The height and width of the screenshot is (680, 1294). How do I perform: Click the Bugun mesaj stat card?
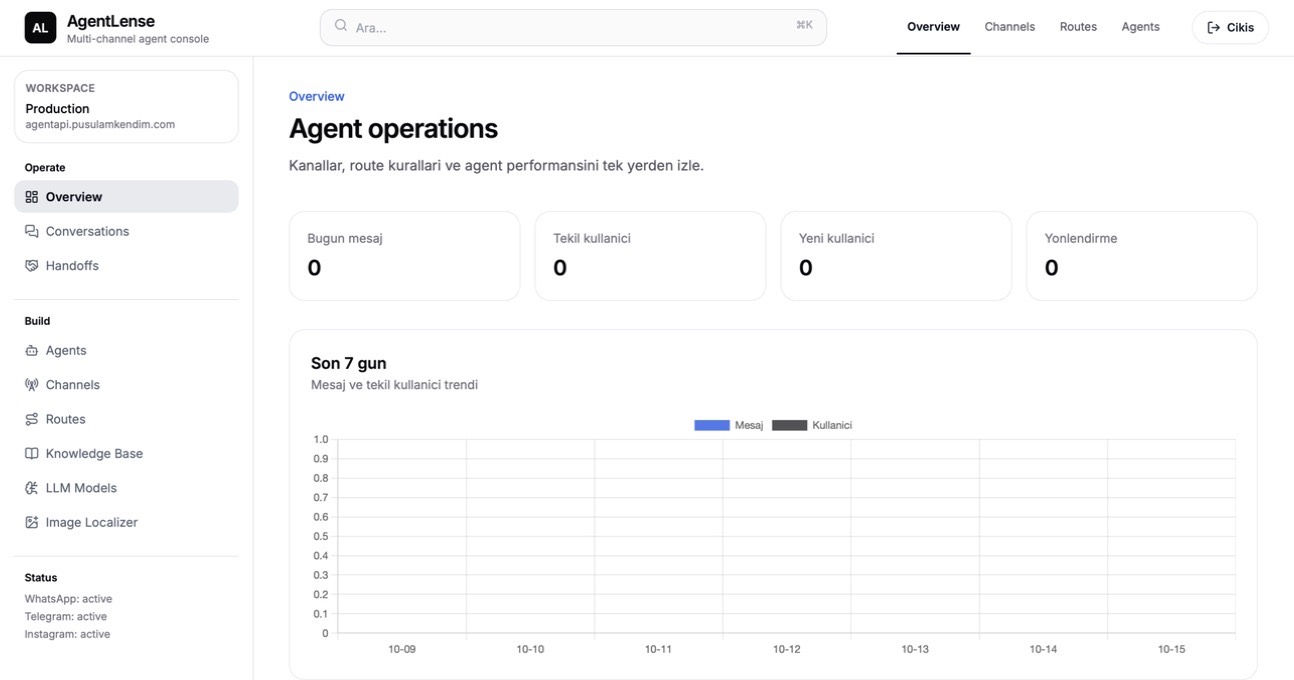(404, 256)
